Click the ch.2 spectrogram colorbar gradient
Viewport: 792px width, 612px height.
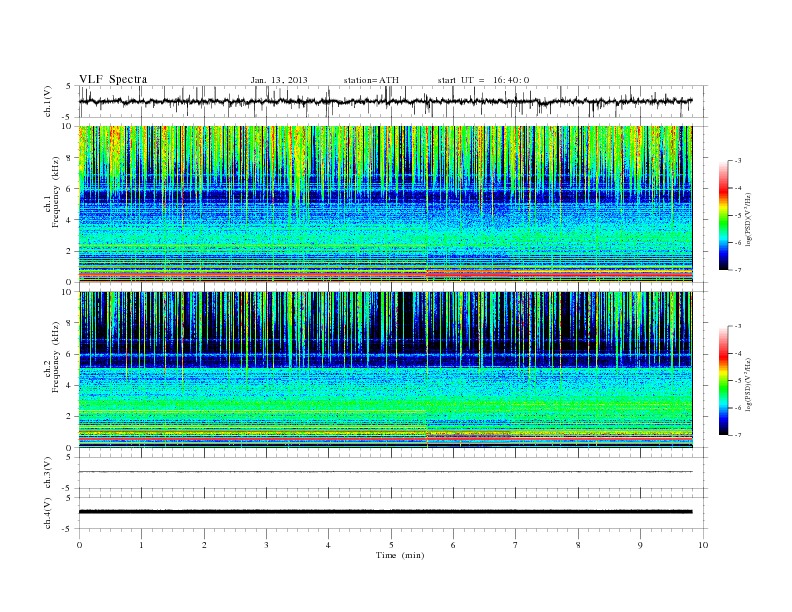[x=724, y=381]
